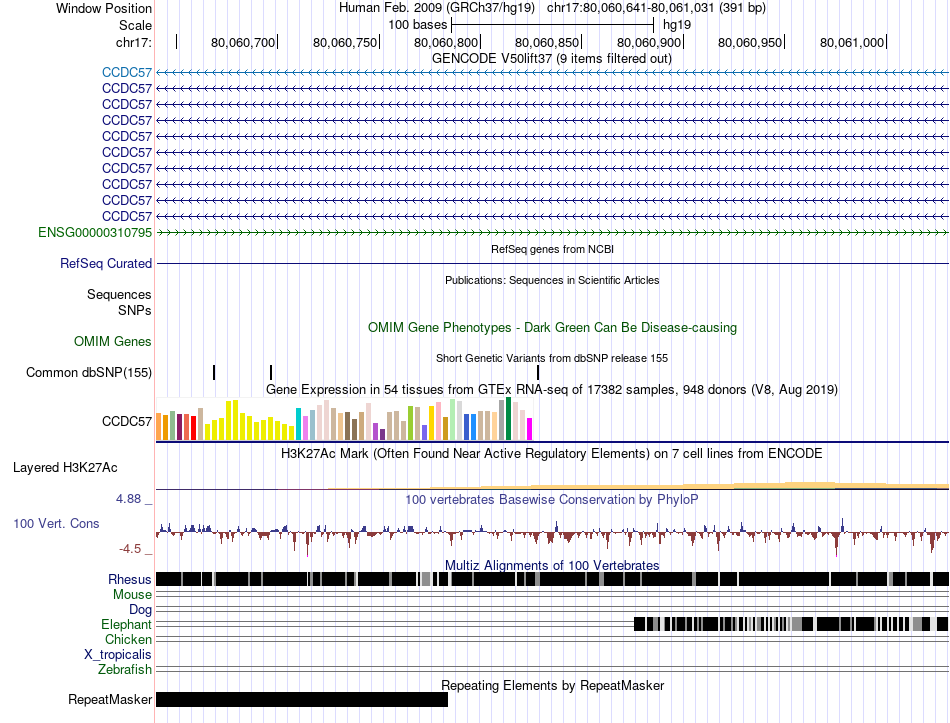Click the 80,060,850 ruler position

[x=547, y=42]
